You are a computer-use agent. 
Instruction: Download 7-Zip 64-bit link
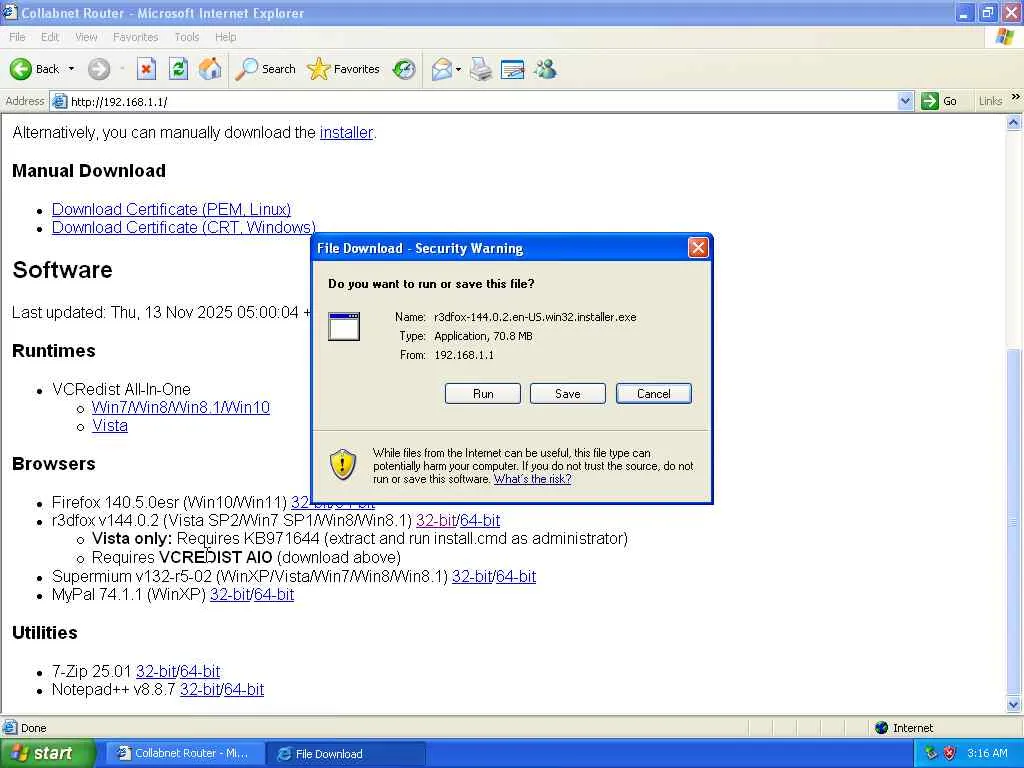coord(200,671)
